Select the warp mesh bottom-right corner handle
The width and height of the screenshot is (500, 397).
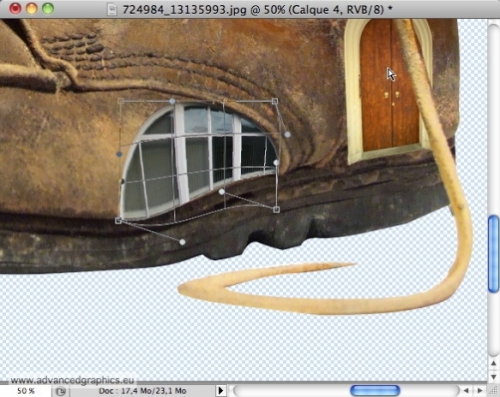tap(276, 209)
